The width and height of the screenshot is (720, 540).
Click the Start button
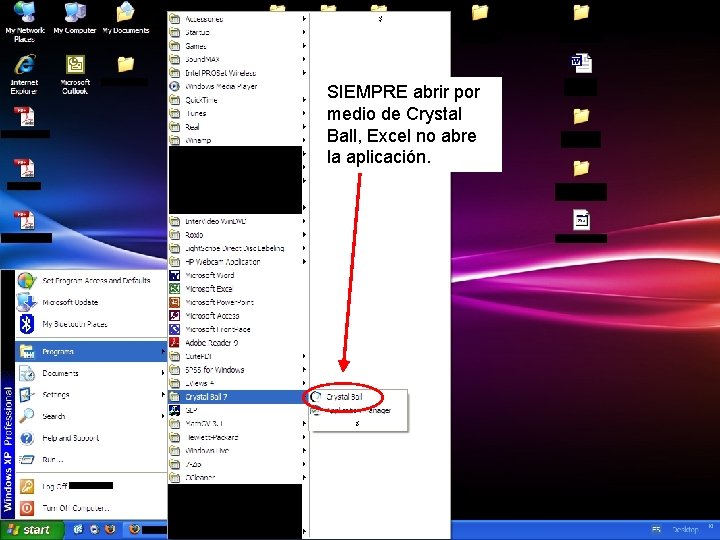click(x=31, y=530)
